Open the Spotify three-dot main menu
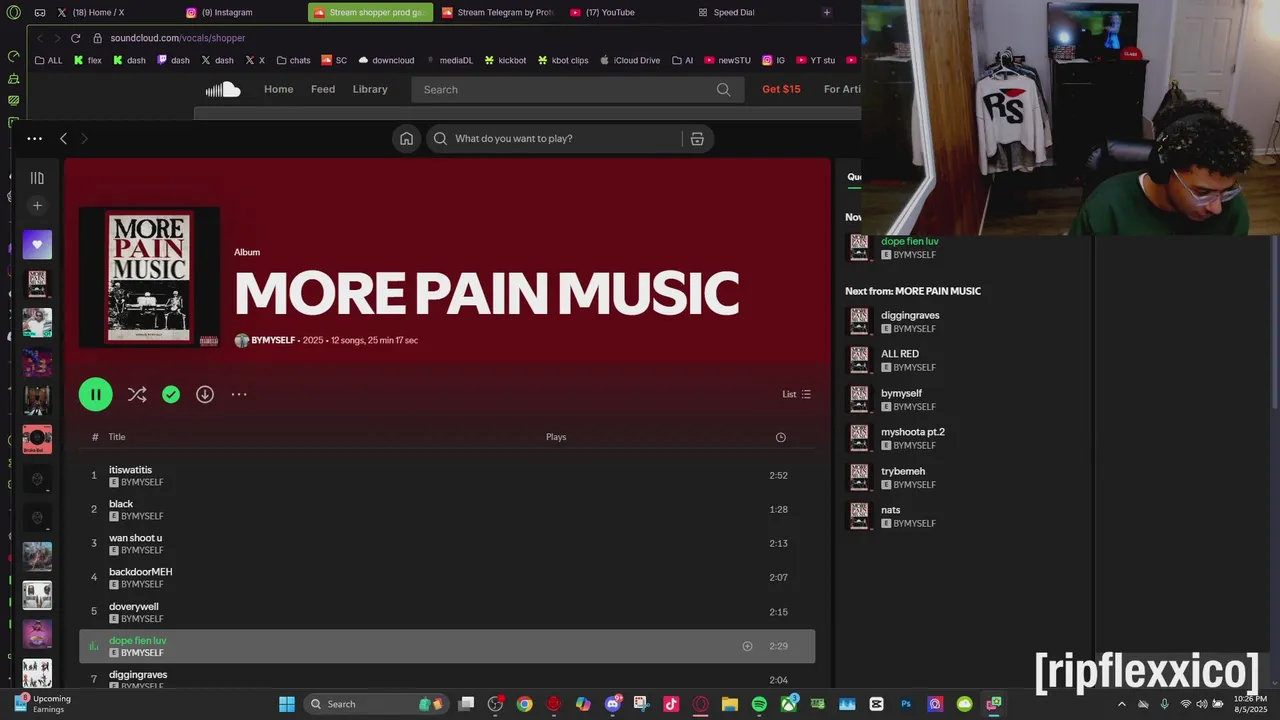The image size is (1280, 720). (34, 139)
